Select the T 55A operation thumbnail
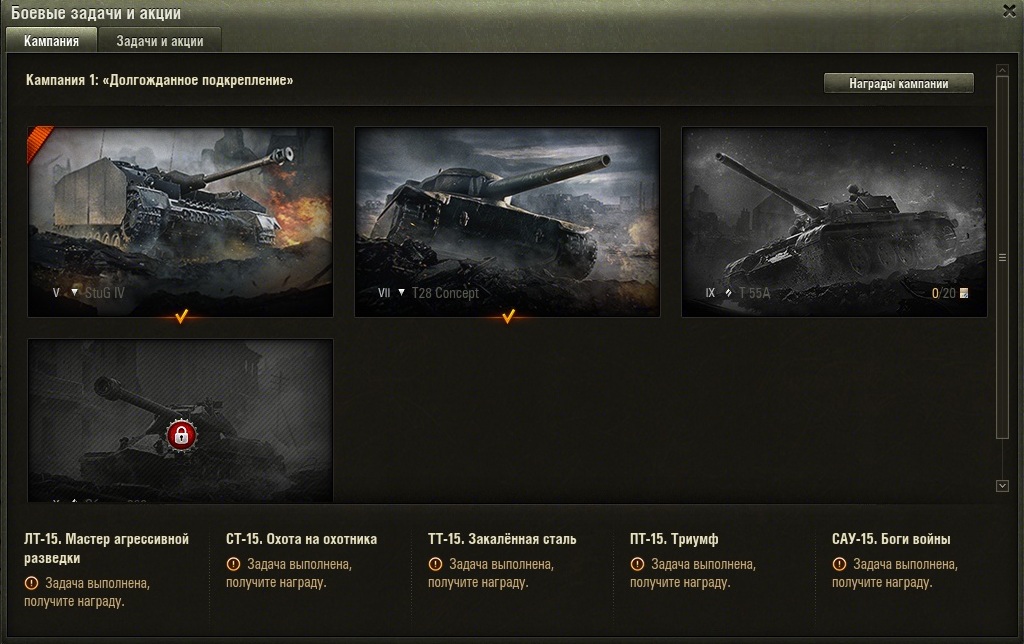The image size is (1024, 644). pos(834,220)
